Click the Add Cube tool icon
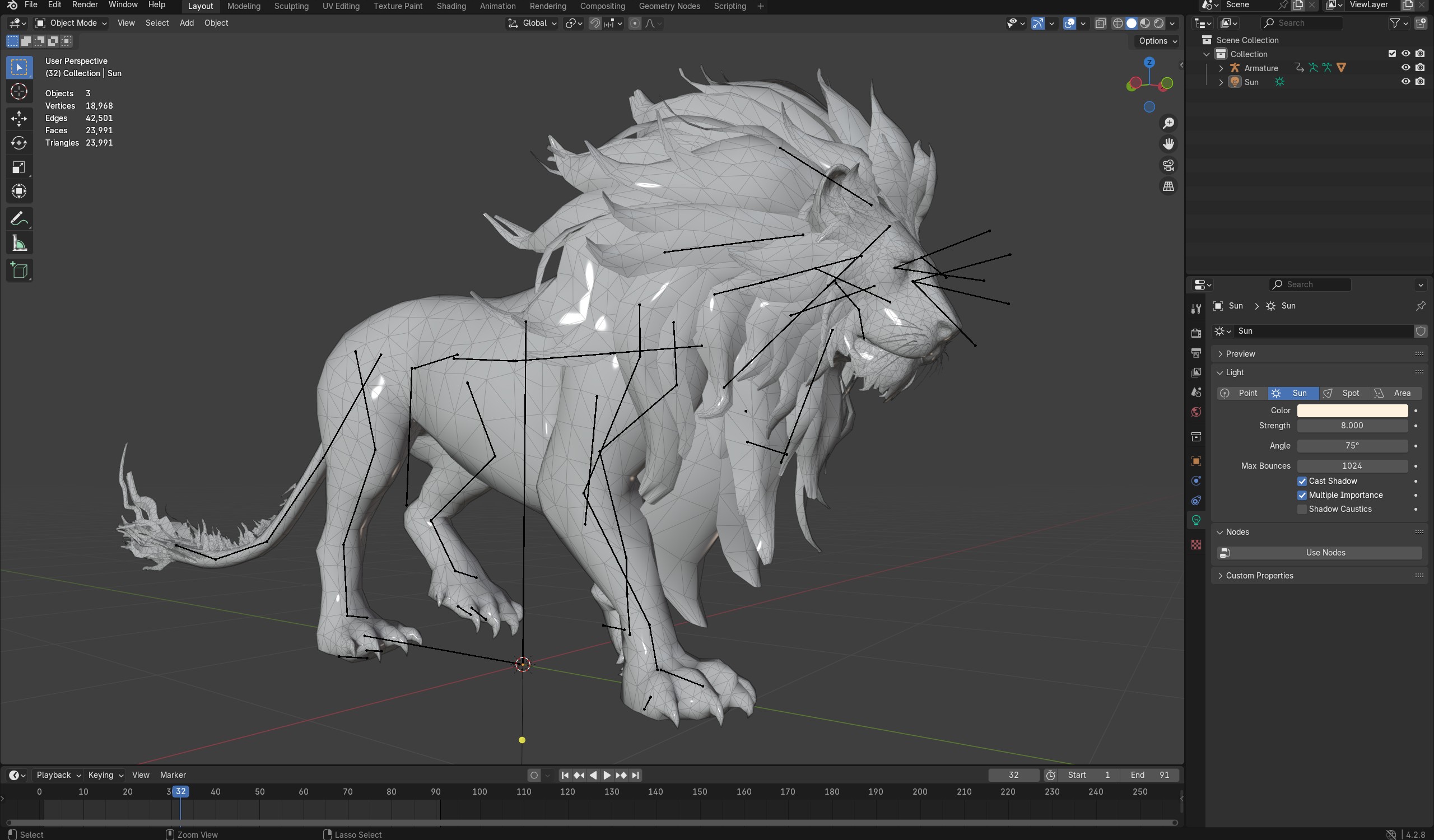Screen dimensions: 1434x840 coord(19,270)
